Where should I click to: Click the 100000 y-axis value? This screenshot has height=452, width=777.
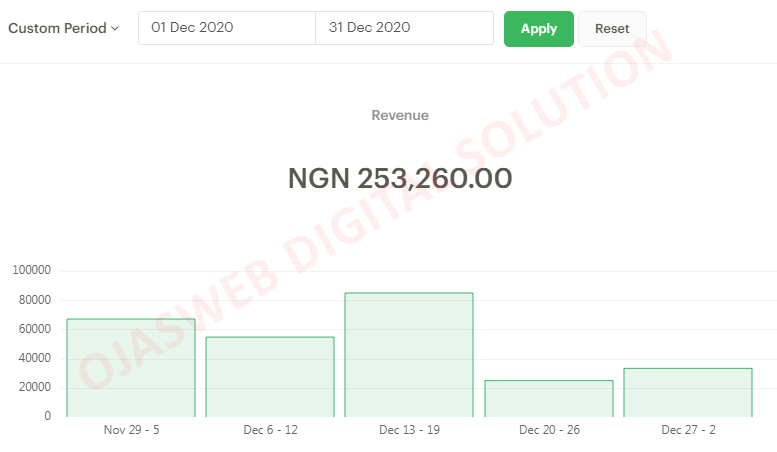coord(31,271)
